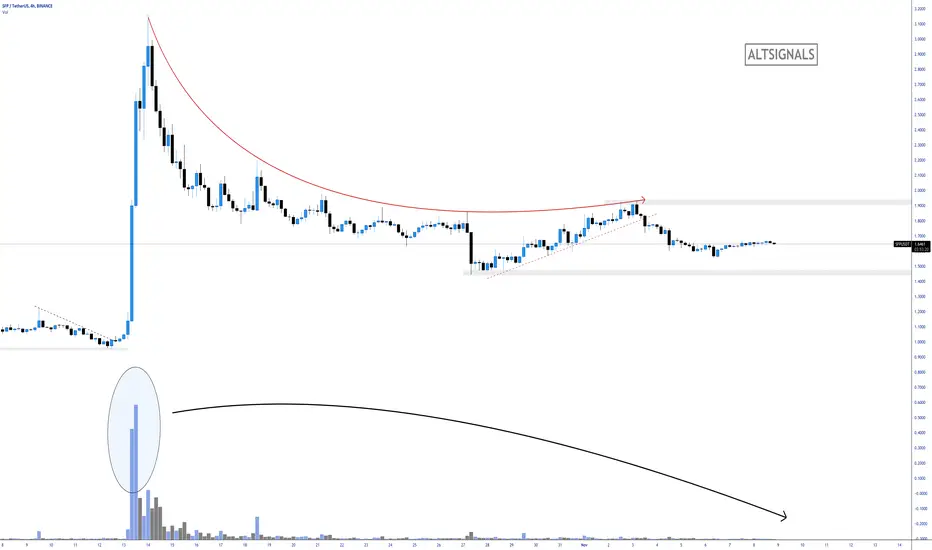The height and width of the screenshot is (550, 932).
Task: Click the 2.0000 price axis label
Action: pyautogui.click(x=920, y=191)
